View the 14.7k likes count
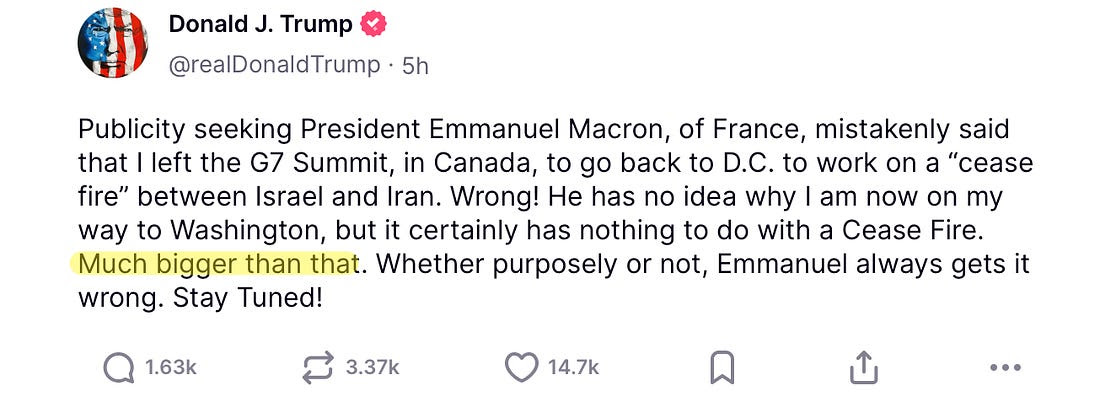This screenshot has width=1100, height=396. click(573, 368)
